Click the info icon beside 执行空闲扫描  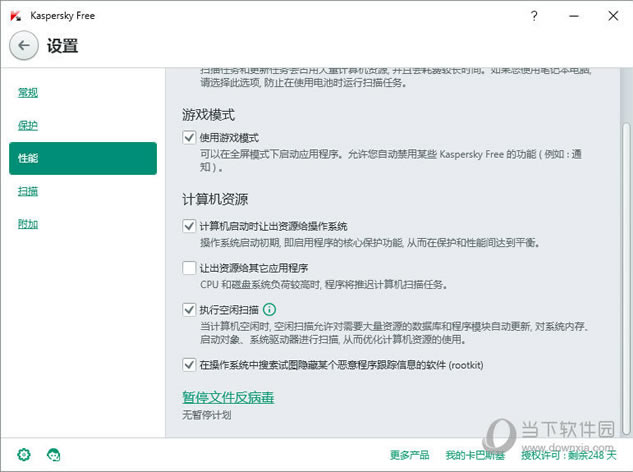(270, 309)
